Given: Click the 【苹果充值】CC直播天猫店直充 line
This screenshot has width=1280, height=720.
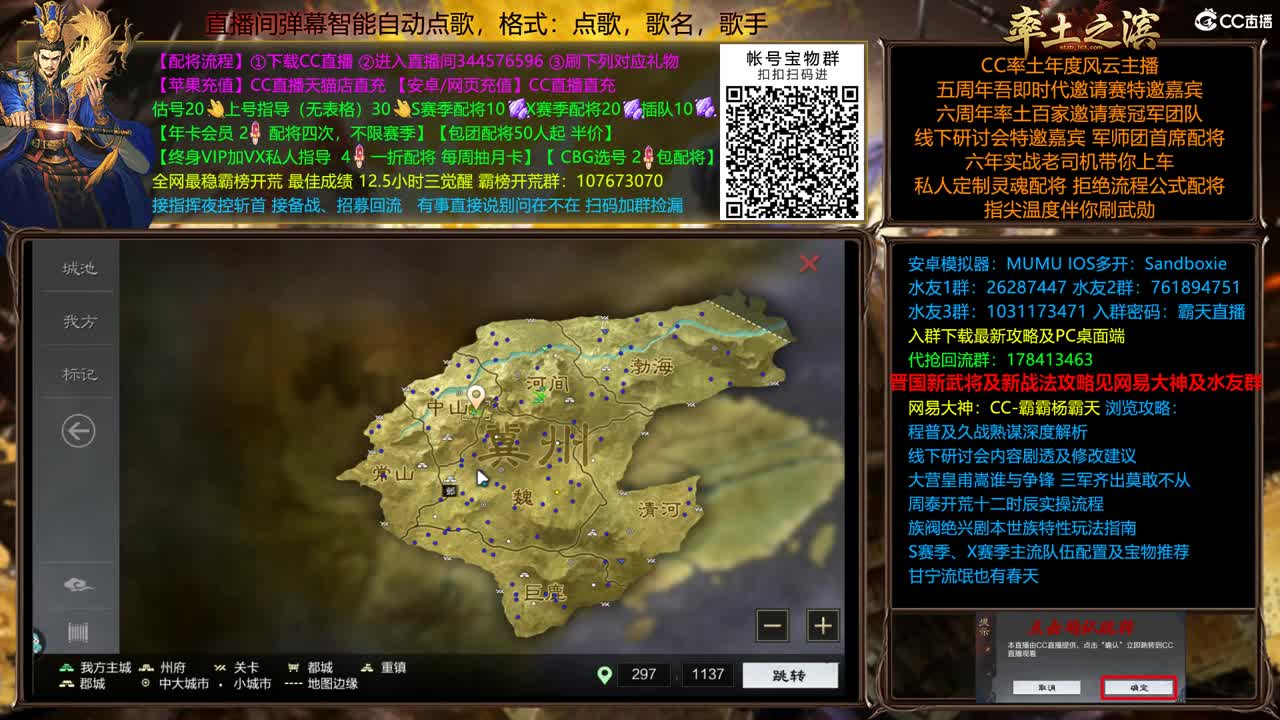Looking at the screenshot, I should coord(385,85).
